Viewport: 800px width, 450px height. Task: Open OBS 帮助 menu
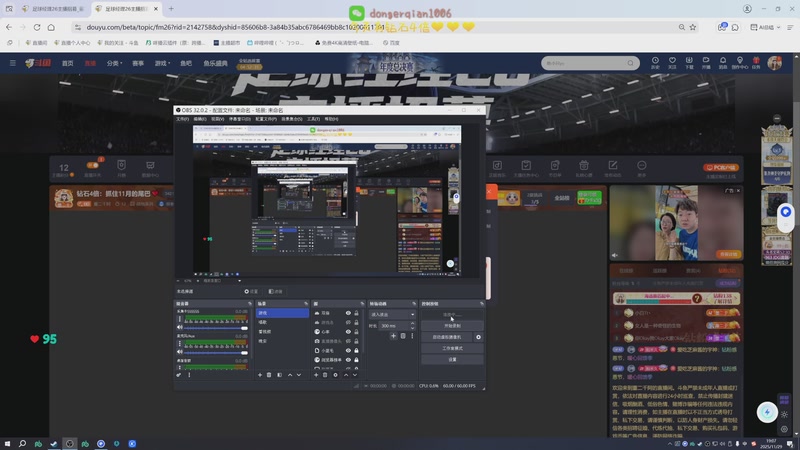tap(331, 119)
